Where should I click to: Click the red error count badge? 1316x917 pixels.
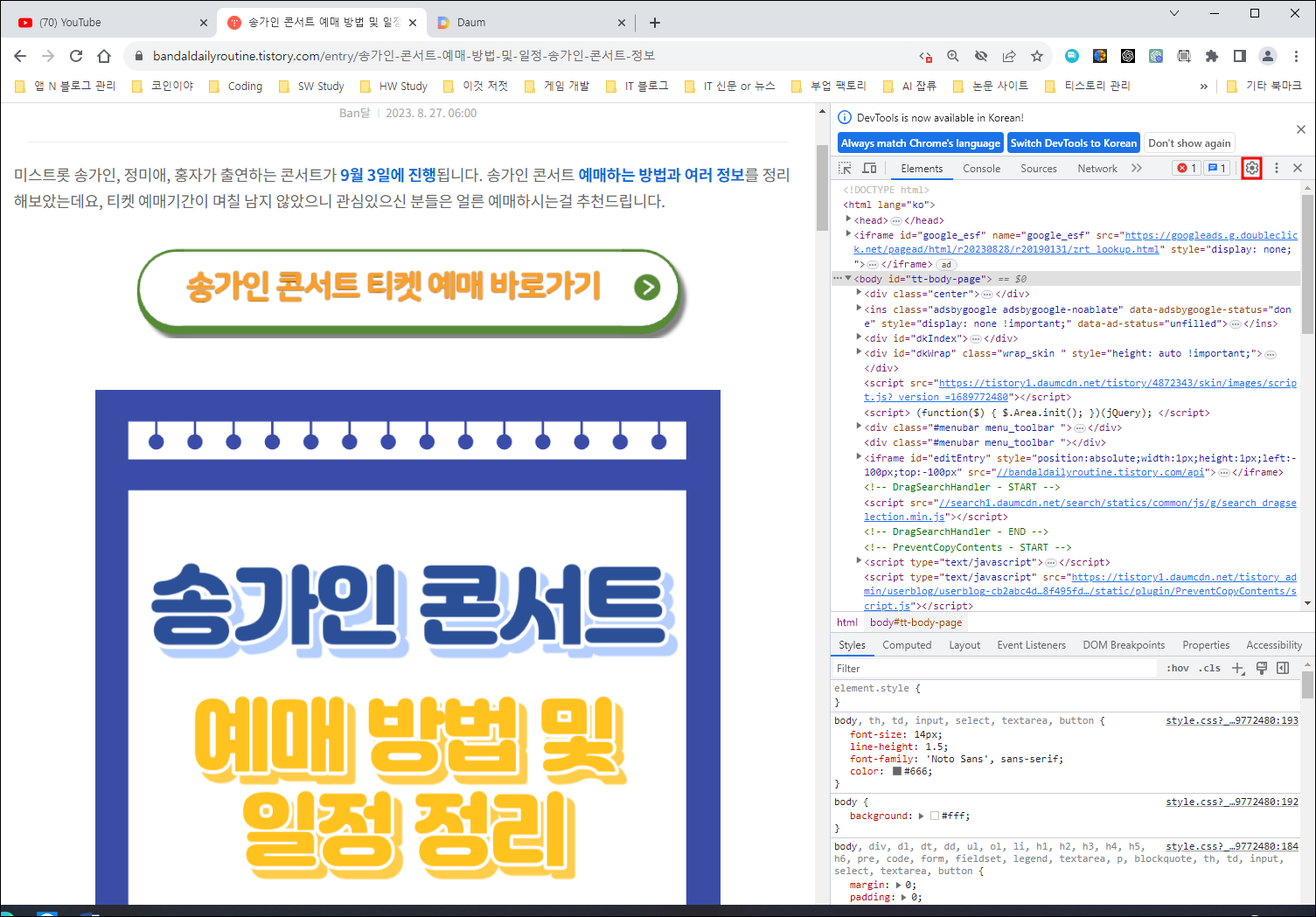point(1187,168)
